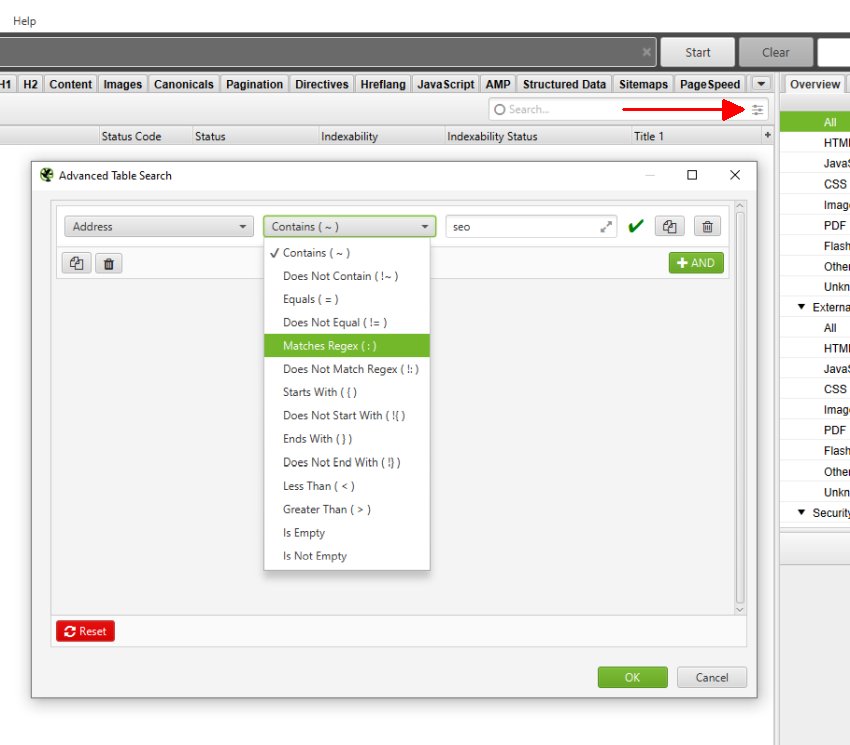This screenshot has width=850, height=745.
Task: Open the Address field dropdown
Action: point(157,226)
